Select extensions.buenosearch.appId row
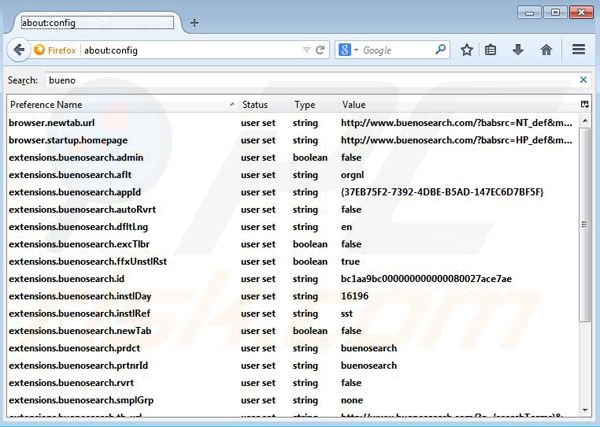This screenshot has height=427, width=600. 292,192
